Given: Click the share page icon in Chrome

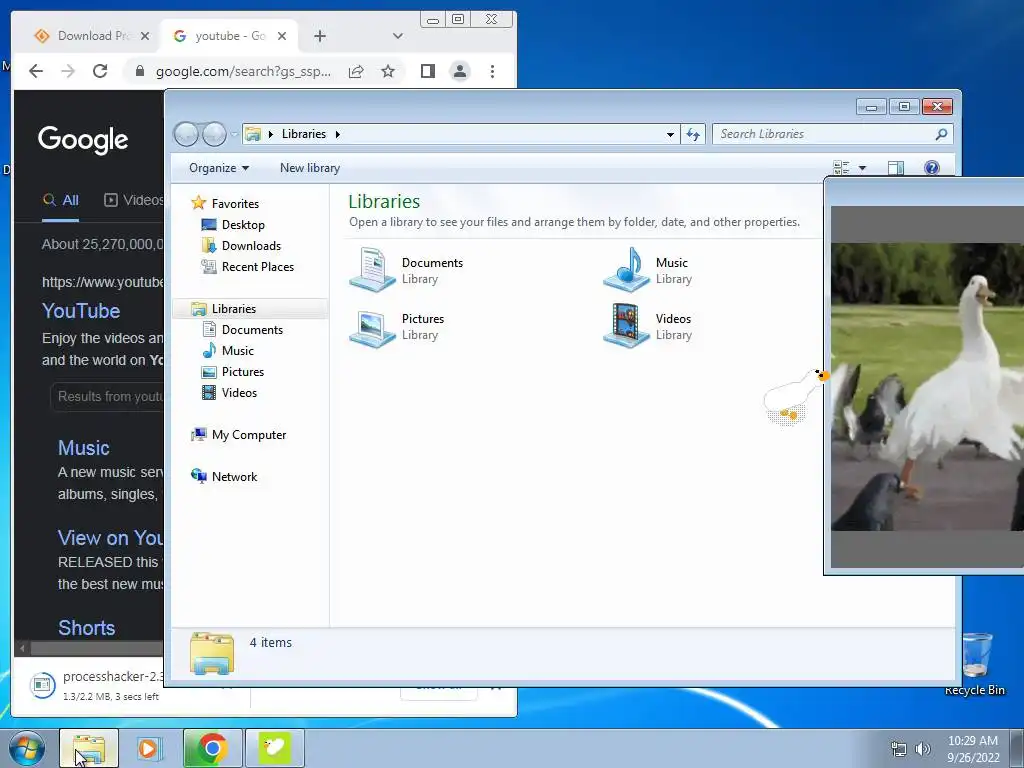Looking at the screenshot, I should [x=356, y=71].
